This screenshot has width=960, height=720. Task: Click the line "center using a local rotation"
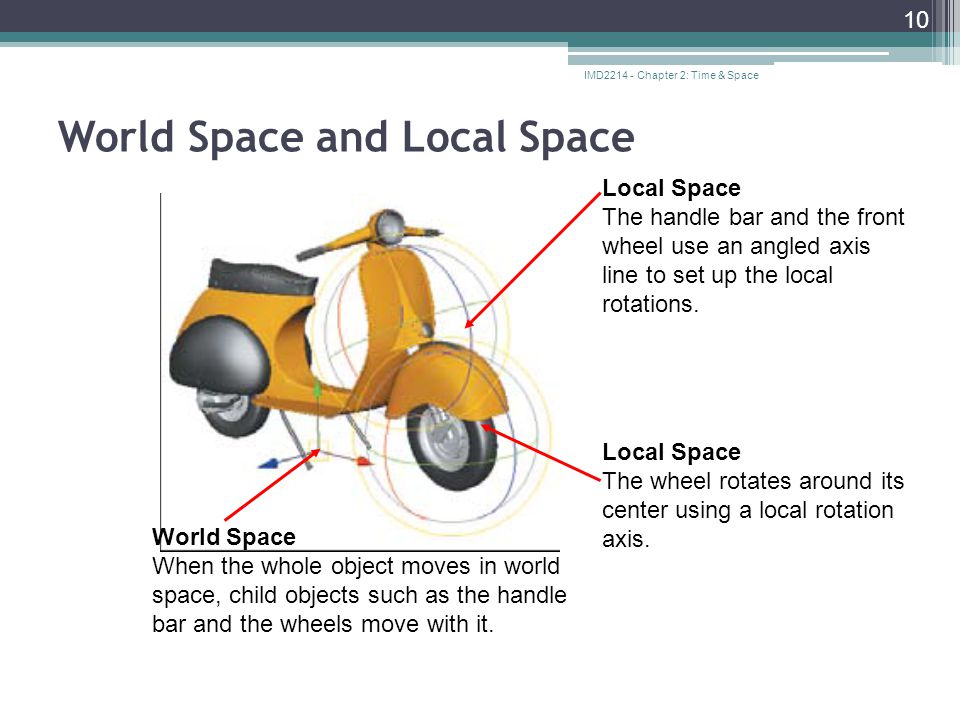[748, 510]
